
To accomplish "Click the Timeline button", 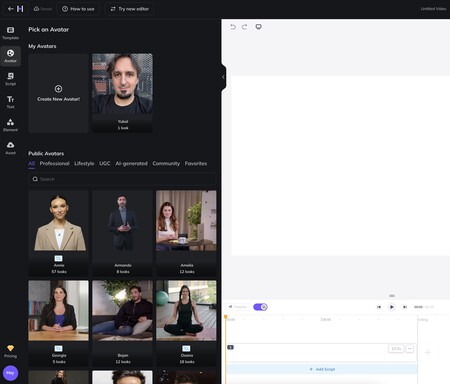I will tap(238, 307).
